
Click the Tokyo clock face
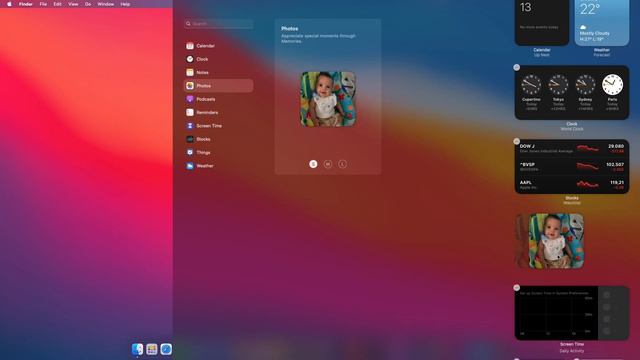558,85
